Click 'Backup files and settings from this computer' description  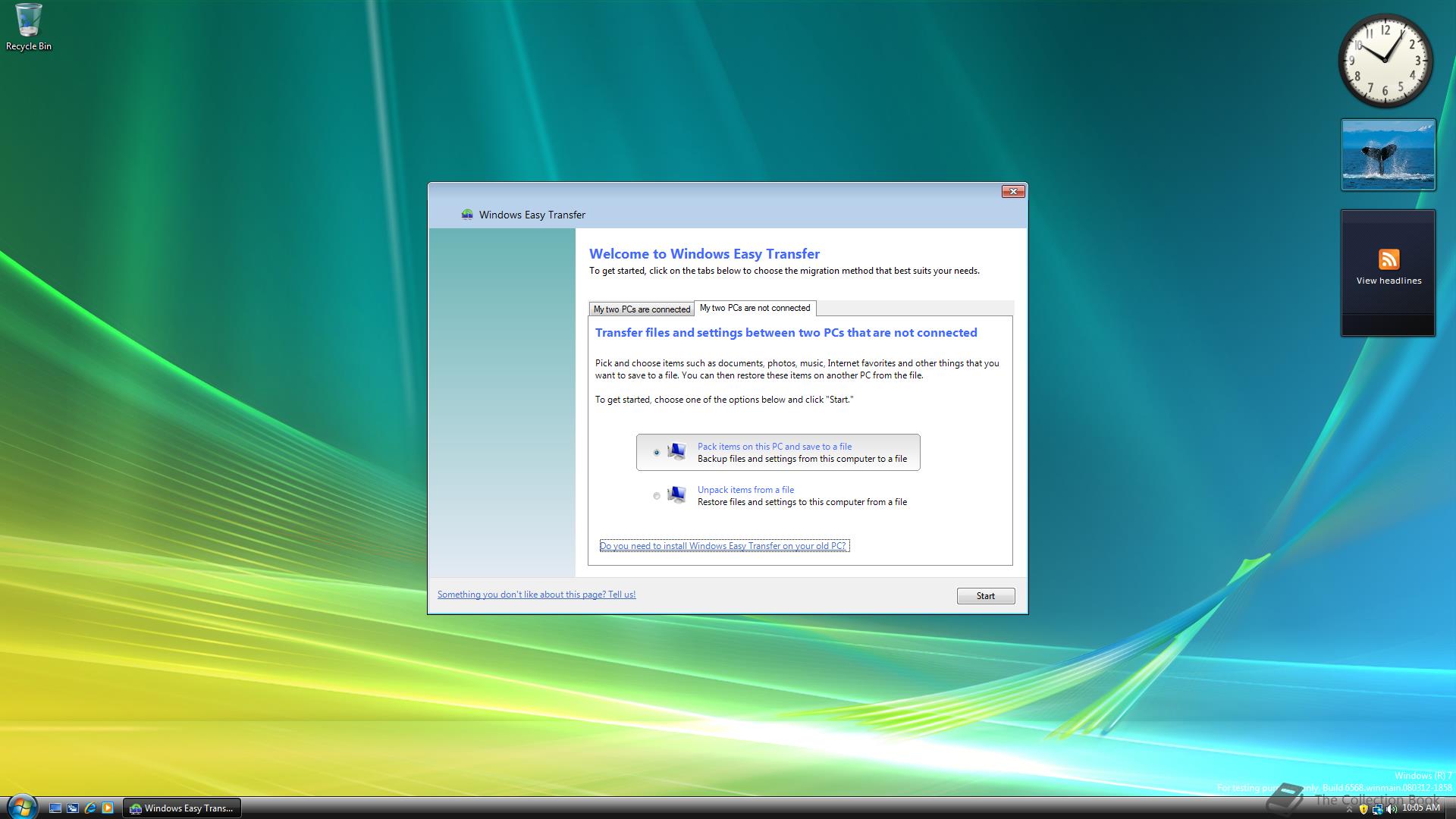pyautogui.click(x=802, y=459)
